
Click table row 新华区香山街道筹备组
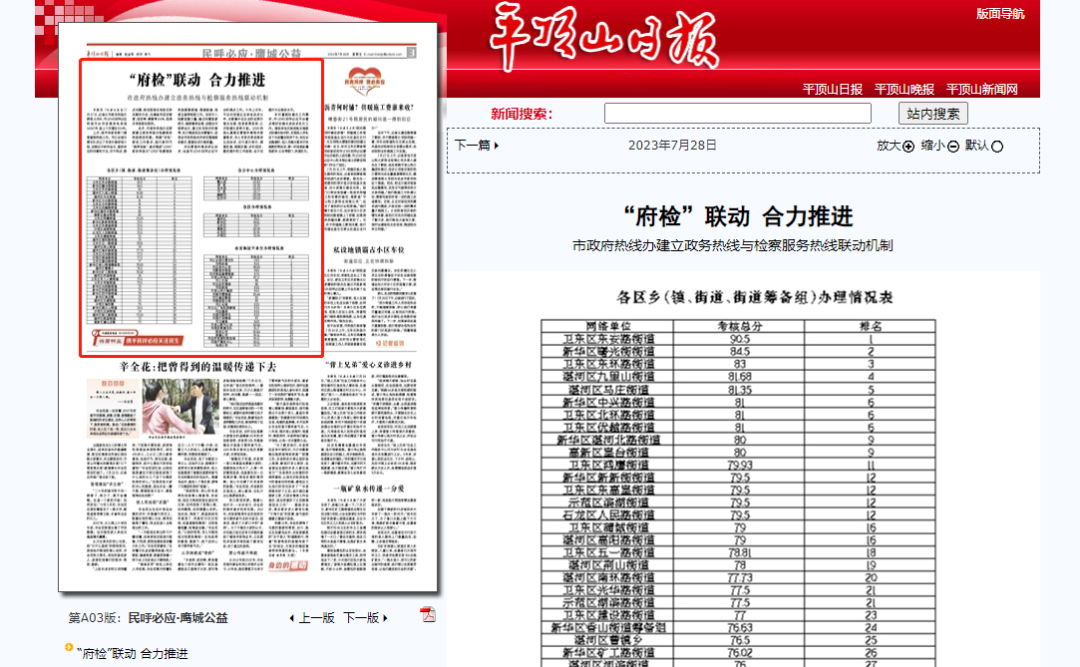coord(738,627)
